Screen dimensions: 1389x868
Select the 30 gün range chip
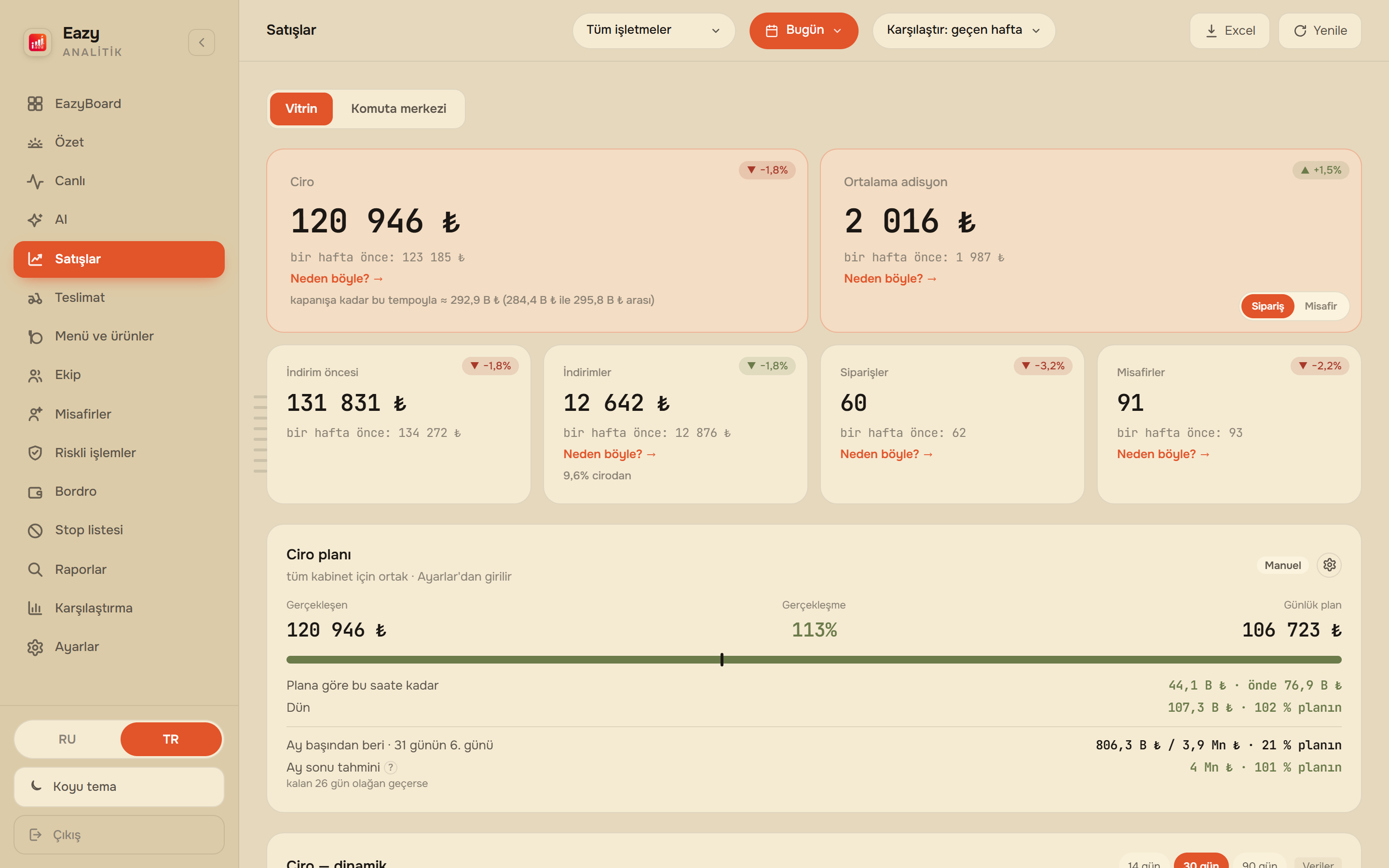pos(1201,862)
